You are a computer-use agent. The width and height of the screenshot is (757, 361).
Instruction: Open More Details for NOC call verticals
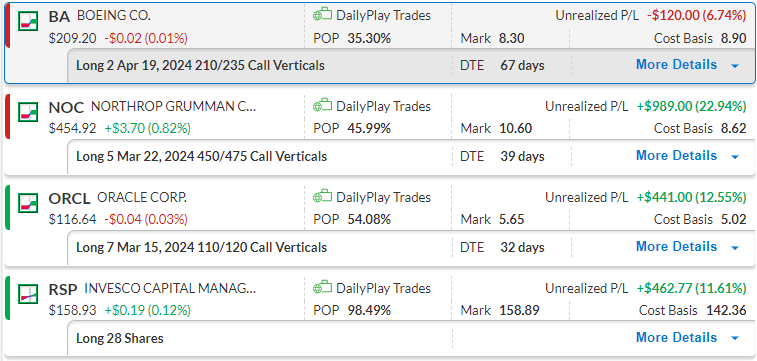click(676, 155)
